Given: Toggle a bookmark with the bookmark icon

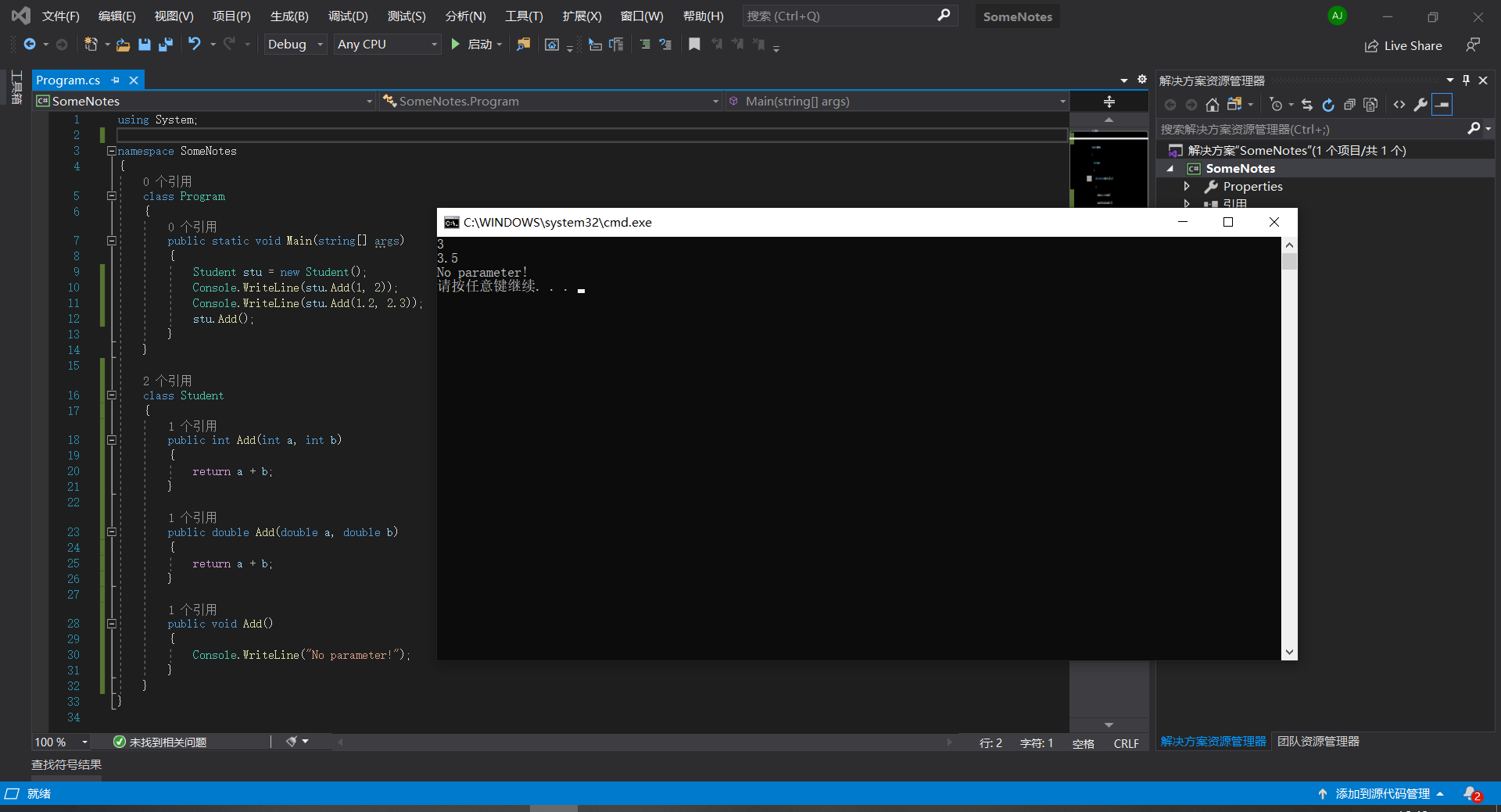Looking at the screenshot, I should pyautogui.click(x=694, y=45).
